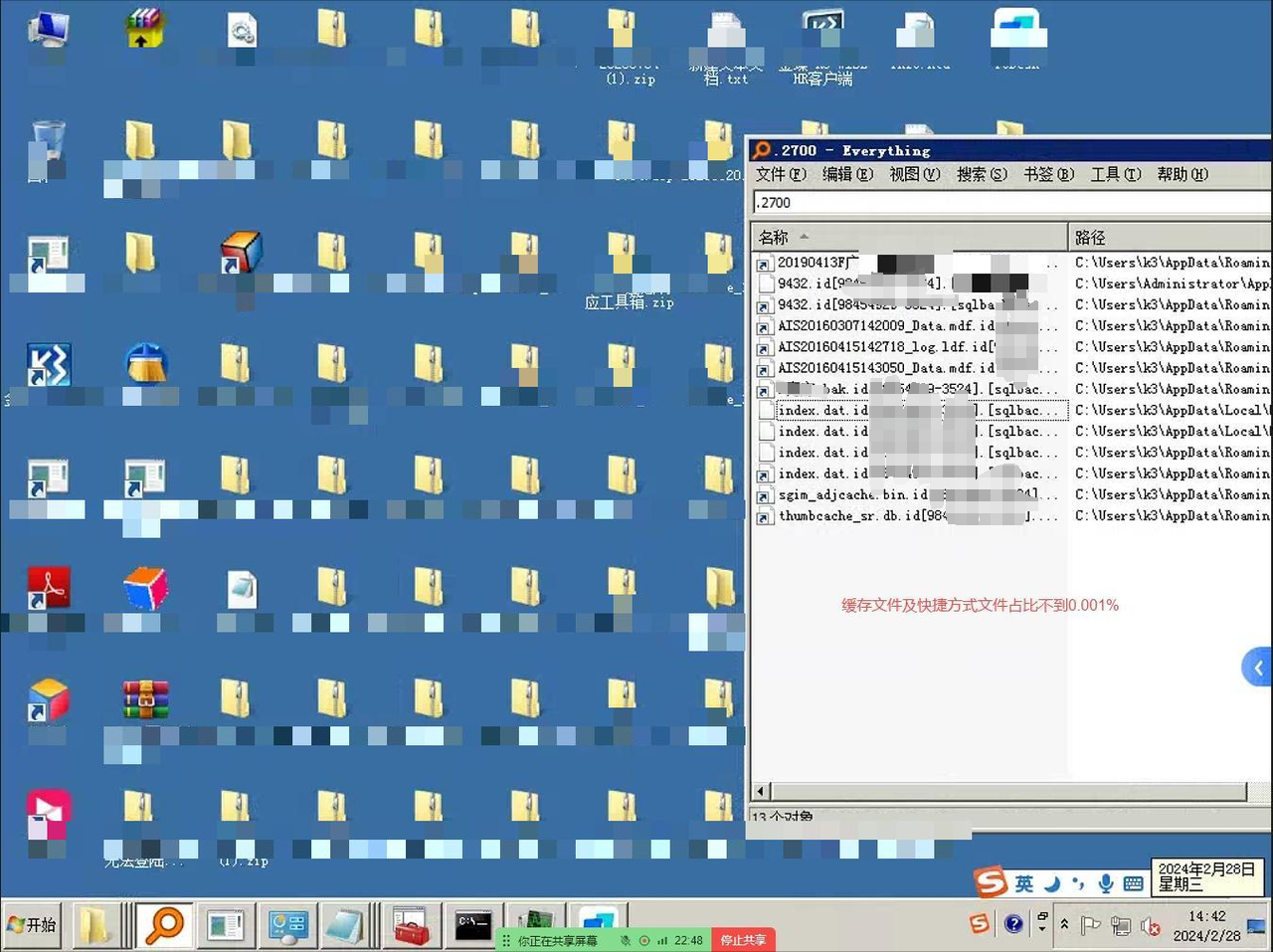This screenshot has width=1273, height=952.
Task: Switch input language via the 英 indicator
Action: [x=1022, y=881]
